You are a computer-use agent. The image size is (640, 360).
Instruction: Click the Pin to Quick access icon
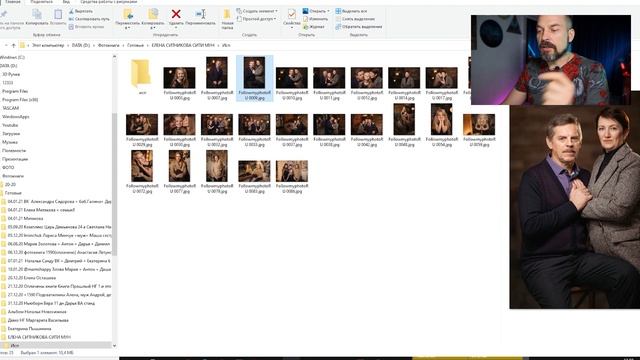tap(4, 15)
